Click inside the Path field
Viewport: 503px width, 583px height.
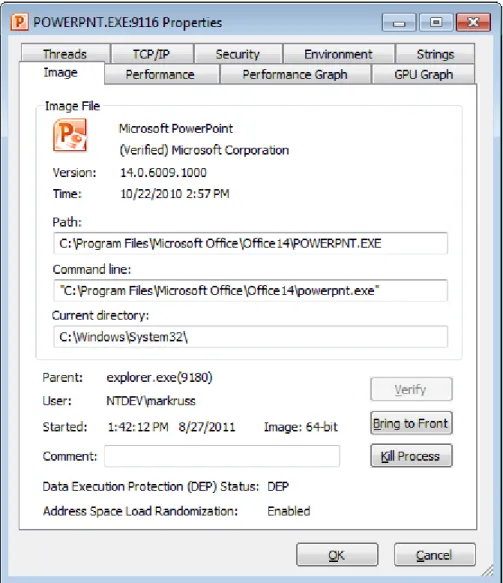pos(250,244)
